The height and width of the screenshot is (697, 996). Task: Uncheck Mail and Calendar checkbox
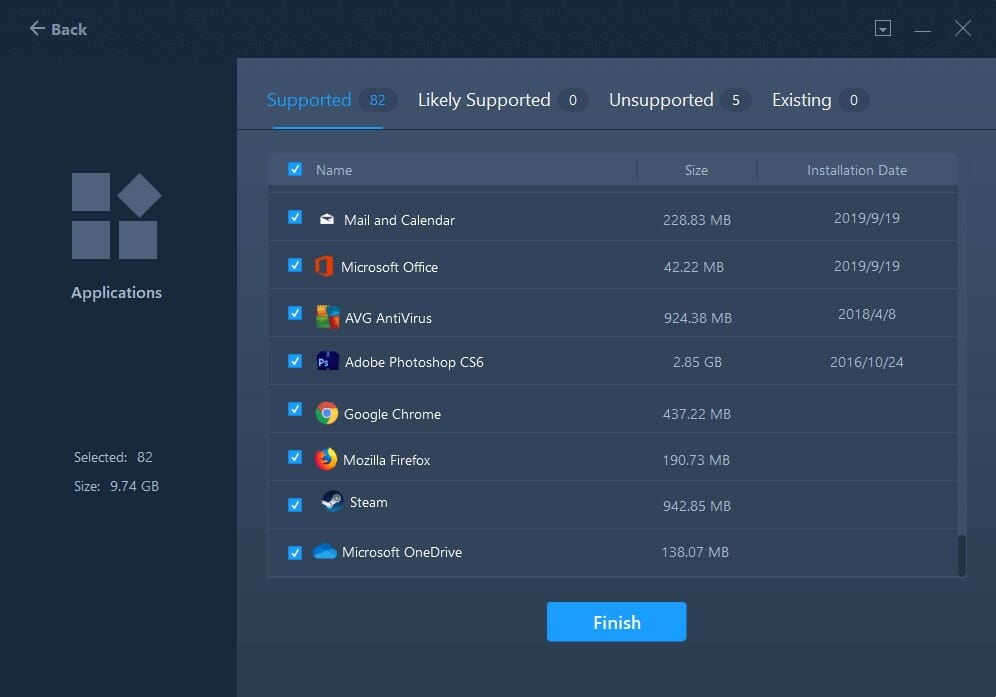[x=295, y=217]
